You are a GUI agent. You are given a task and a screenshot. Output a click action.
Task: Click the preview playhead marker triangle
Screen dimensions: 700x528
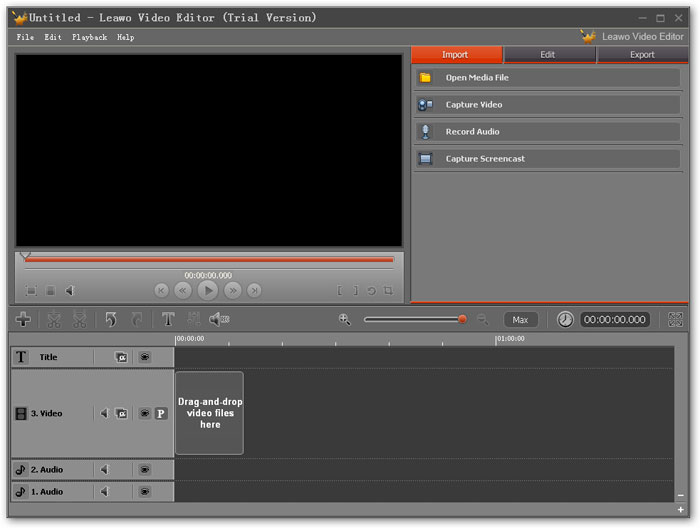click(x=25, y=255)
